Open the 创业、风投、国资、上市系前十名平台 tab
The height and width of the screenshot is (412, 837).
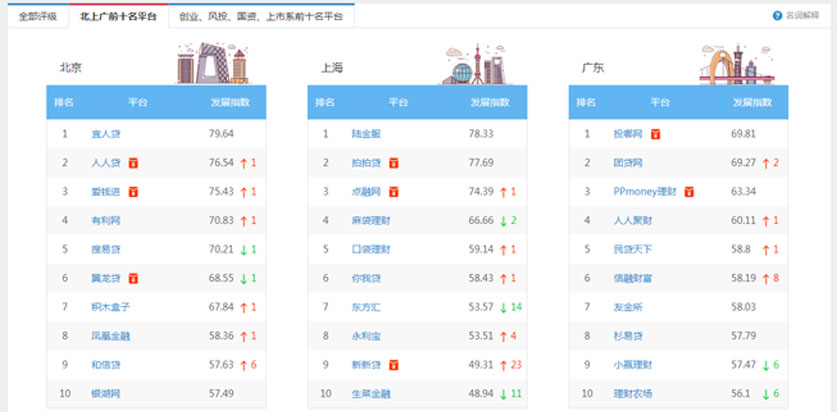262,17
